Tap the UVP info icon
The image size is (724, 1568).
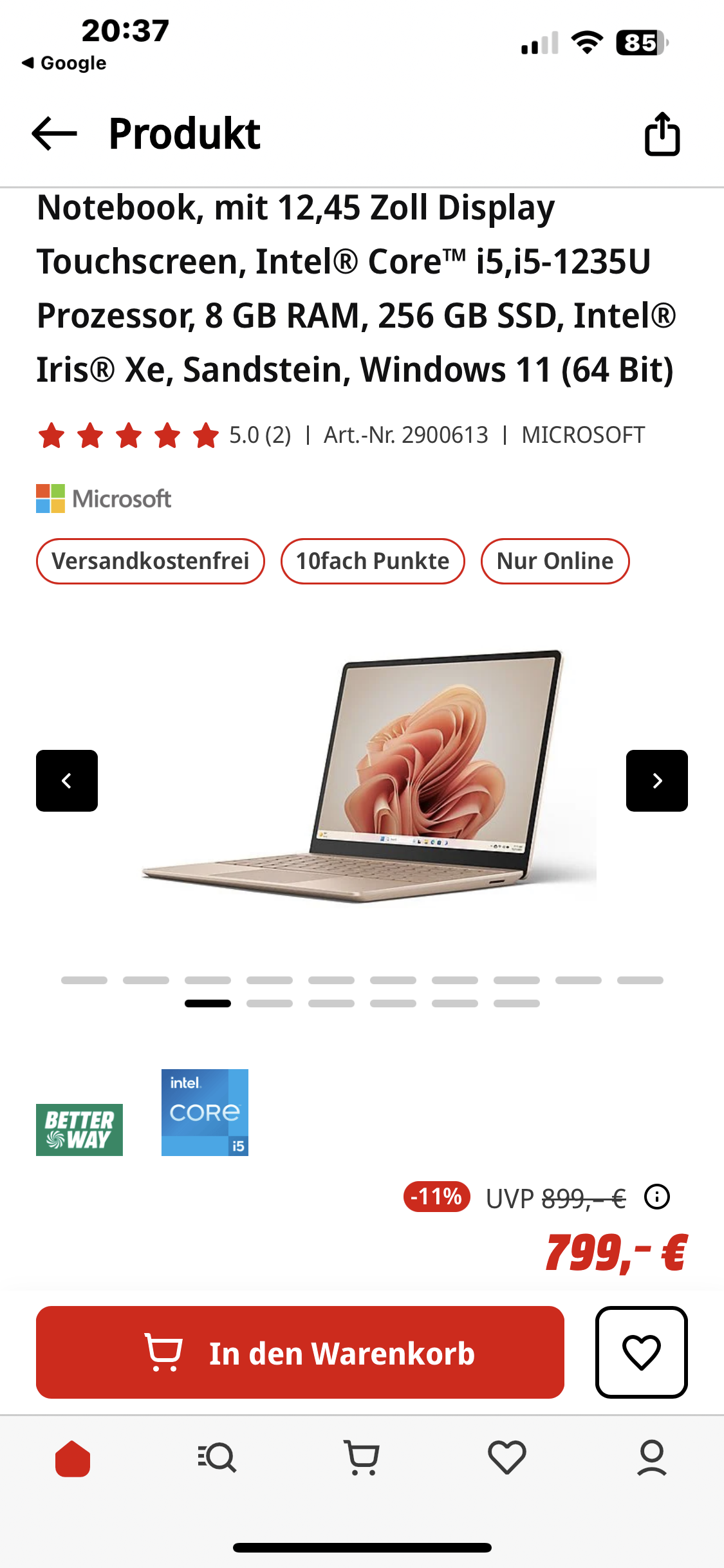657,1197
